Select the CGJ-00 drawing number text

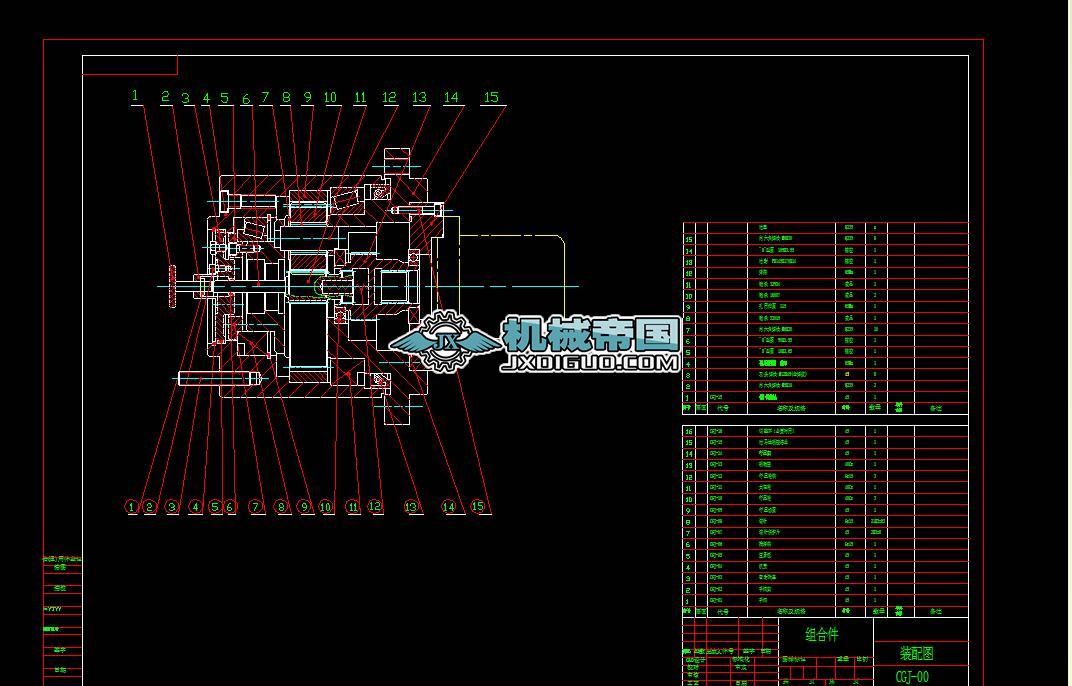coord(911,677)
